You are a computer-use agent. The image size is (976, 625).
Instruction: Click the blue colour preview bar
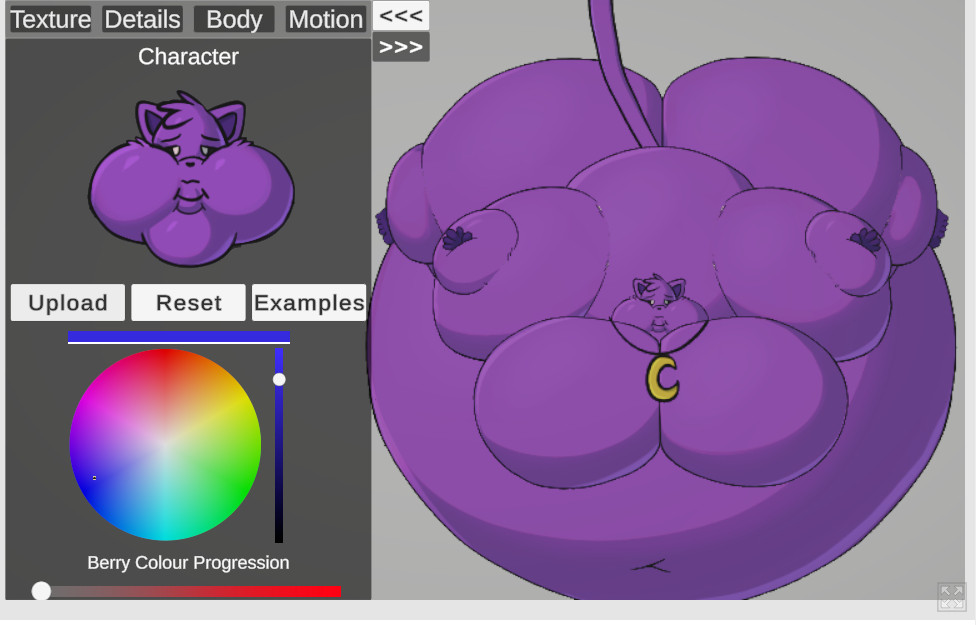tap(178, 337)
